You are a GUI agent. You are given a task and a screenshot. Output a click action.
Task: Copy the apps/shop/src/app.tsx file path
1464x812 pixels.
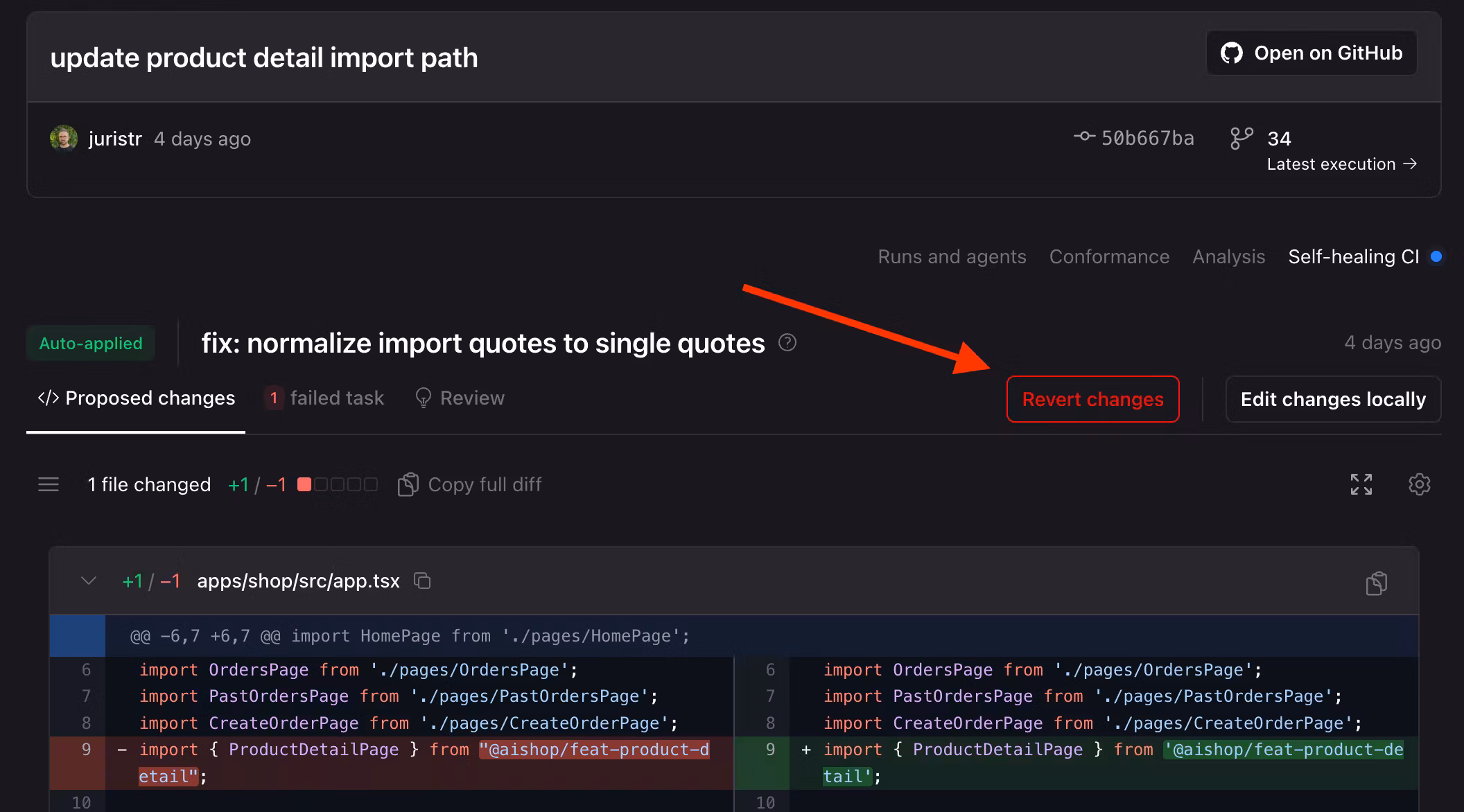(422, 581)
